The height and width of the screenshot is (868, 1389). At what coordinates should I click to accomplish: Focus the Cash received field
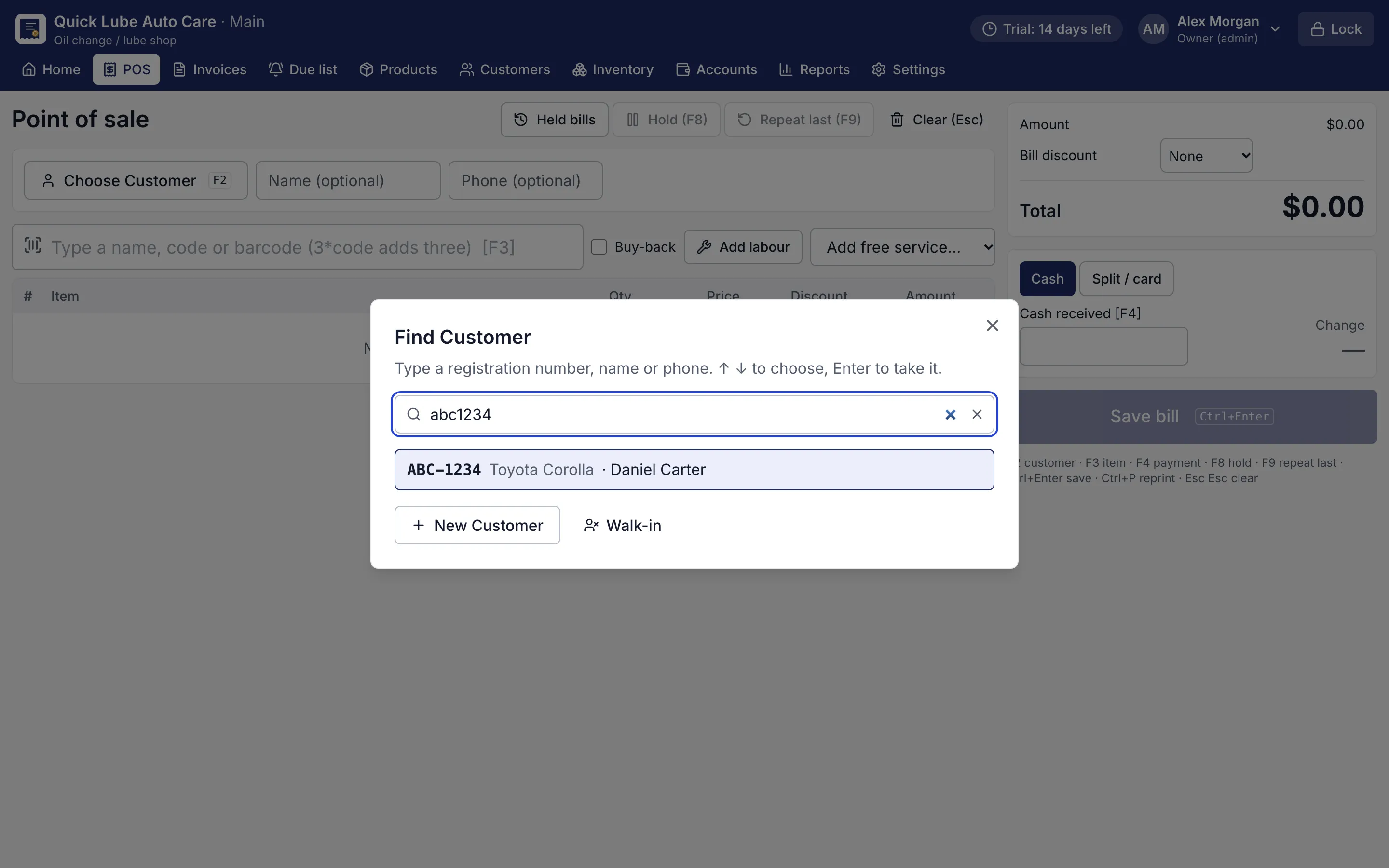[x=1103, y=346]
